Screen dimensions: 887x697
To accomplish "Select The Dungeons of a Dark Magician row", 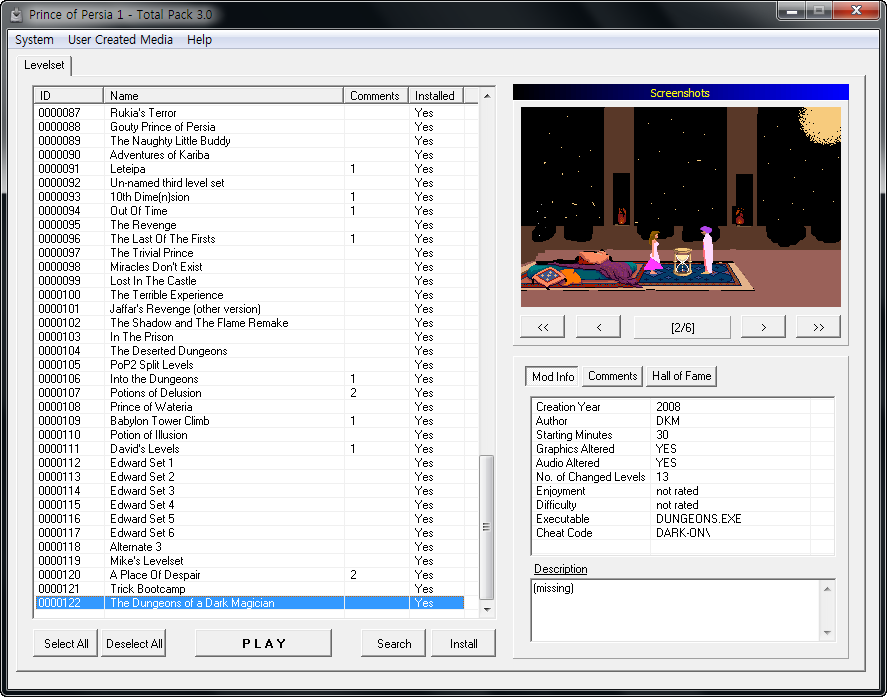I will click(x=249, y=603).
